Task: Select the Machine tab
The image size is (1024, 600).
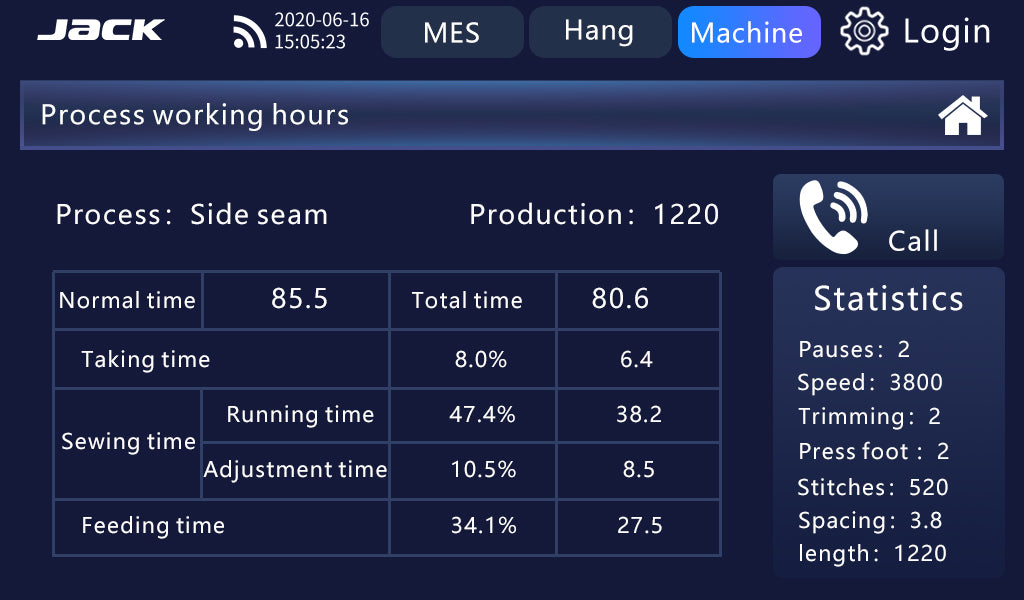Action: coord(748,32)
